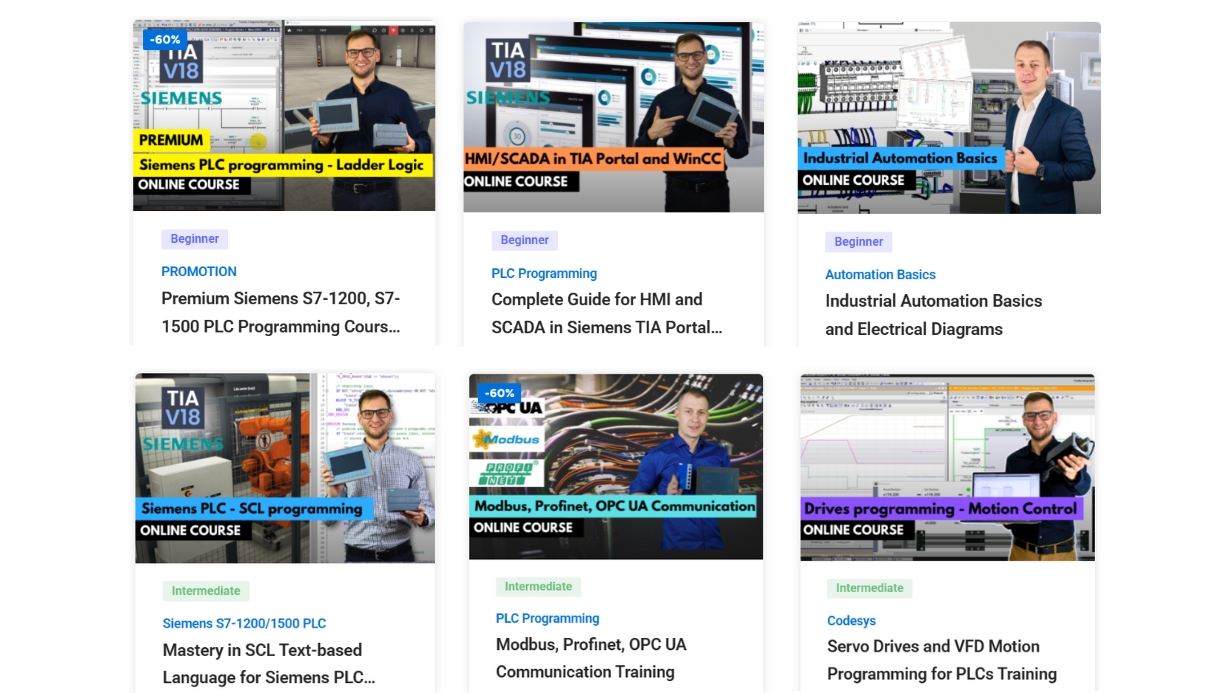This screenshot has height=693, width=1230.
Task: Open Servo Drives and VFD Motion Programming title
Action: 941,660
